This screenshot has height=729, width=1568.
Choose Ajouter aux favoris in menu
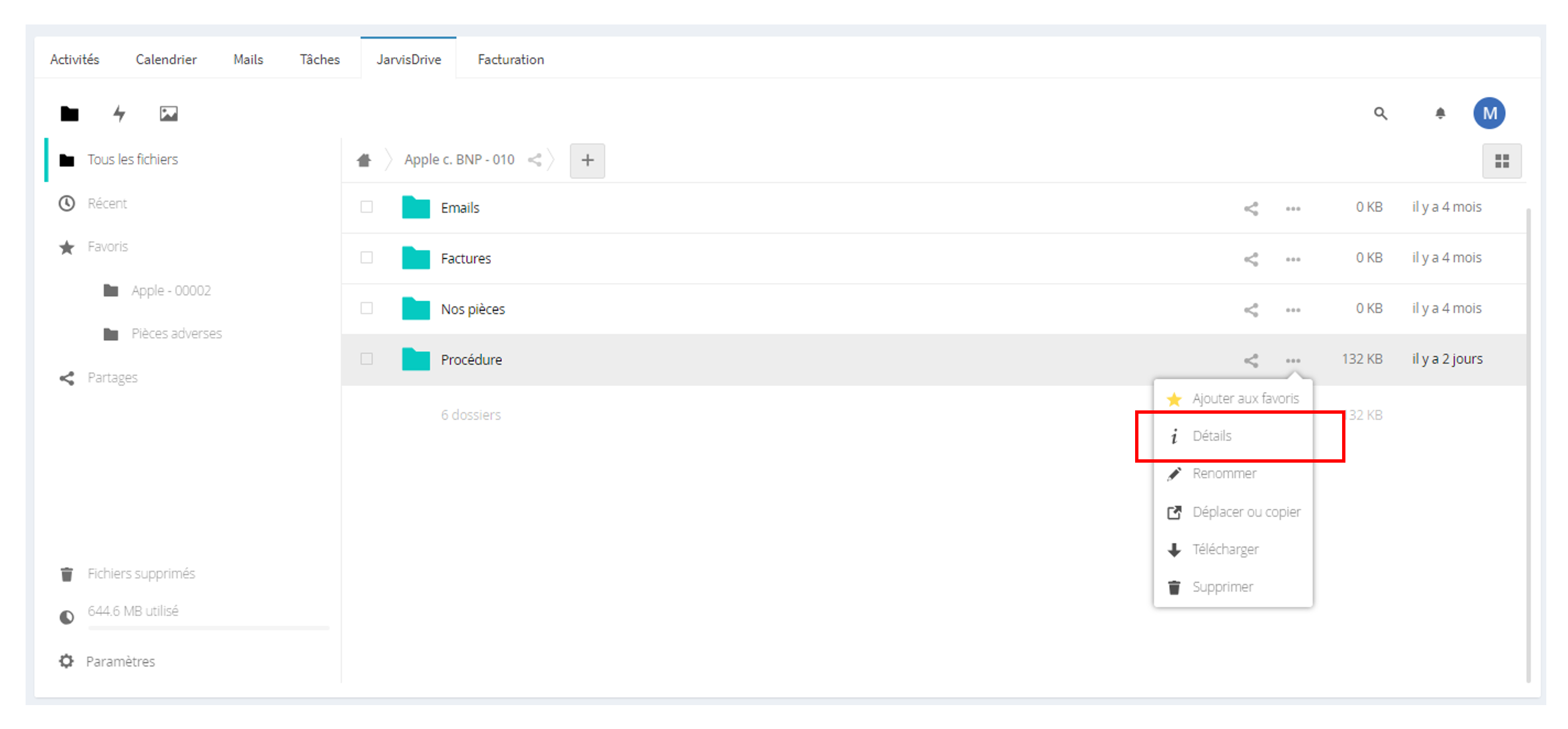point(1232,399)
